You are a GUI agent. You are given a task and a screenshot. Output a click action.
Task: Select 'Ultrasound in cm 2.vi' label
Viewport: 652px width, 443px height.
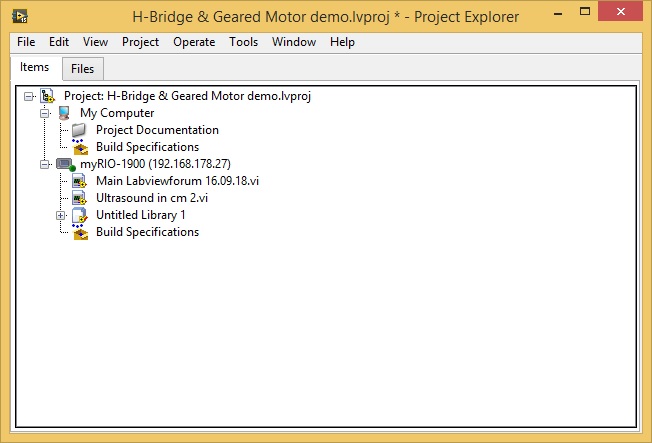tap(152, 198)
